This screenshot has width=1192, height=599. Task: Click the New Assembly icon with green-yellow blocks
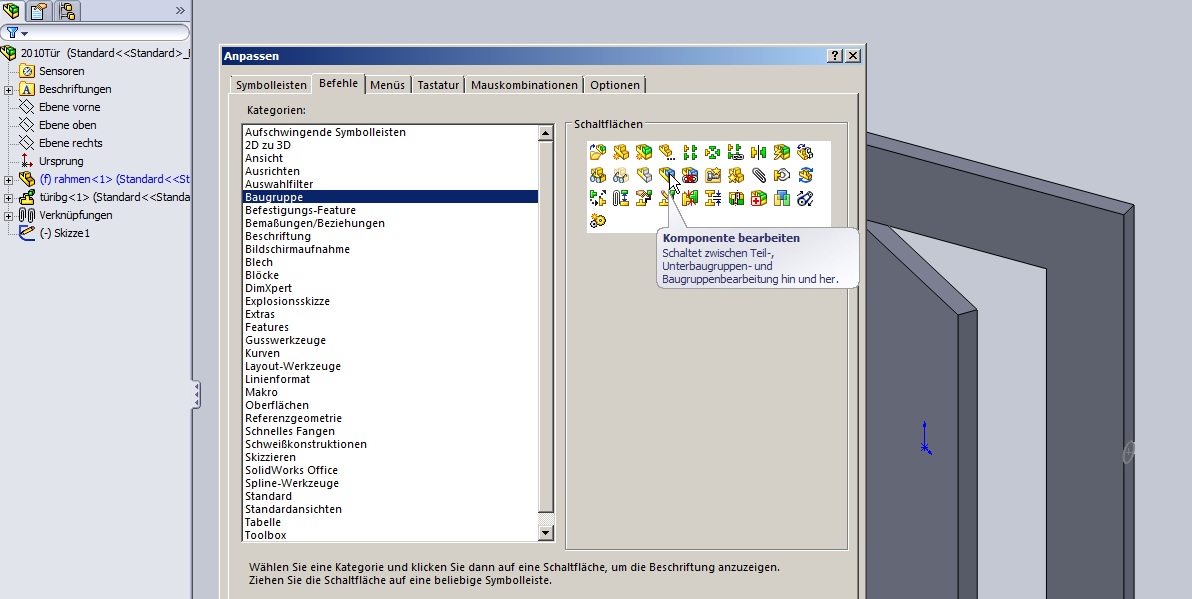coord(644,153)
